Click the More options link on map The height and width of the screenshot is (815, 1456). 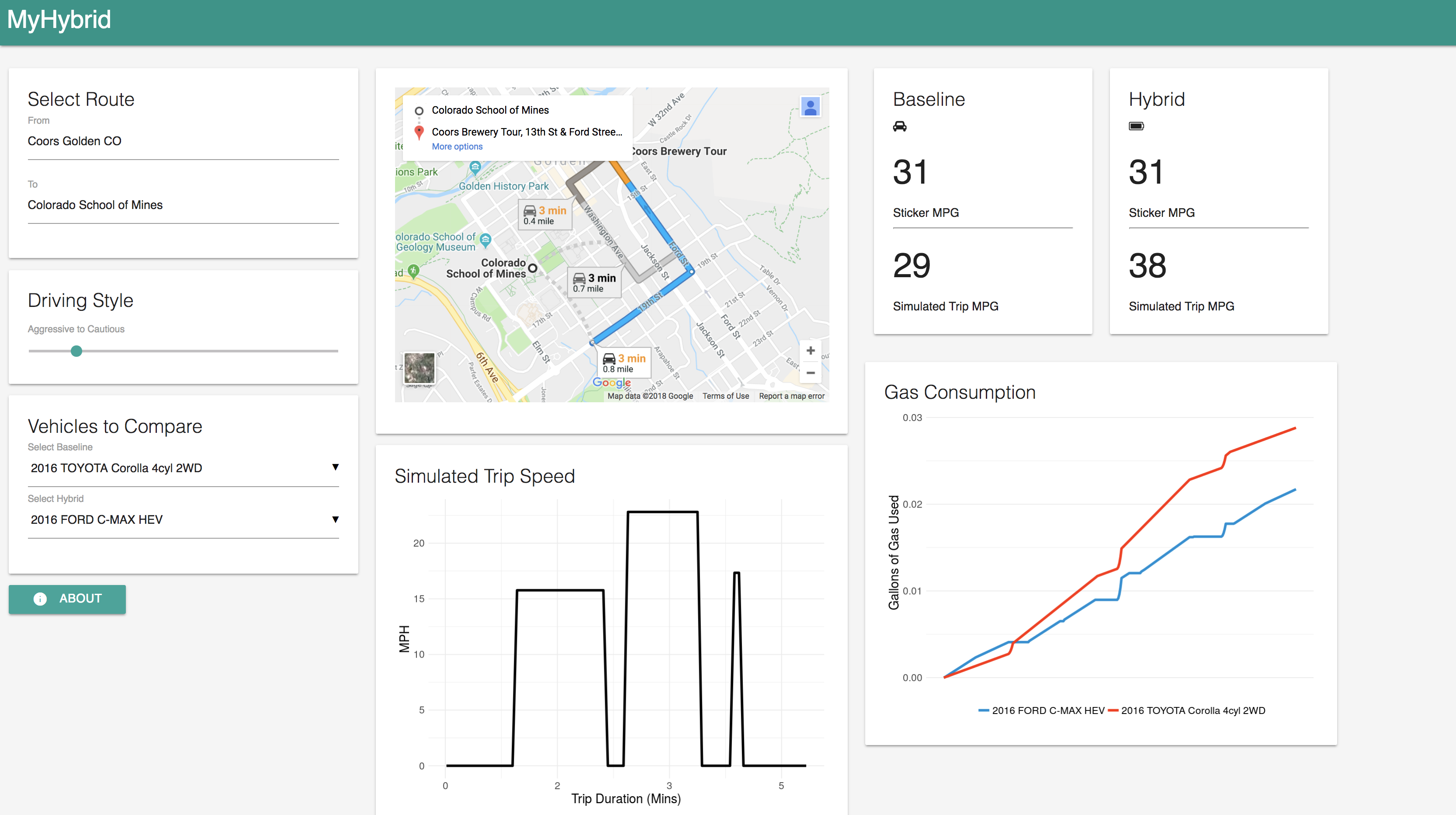(x=456, y=146)
